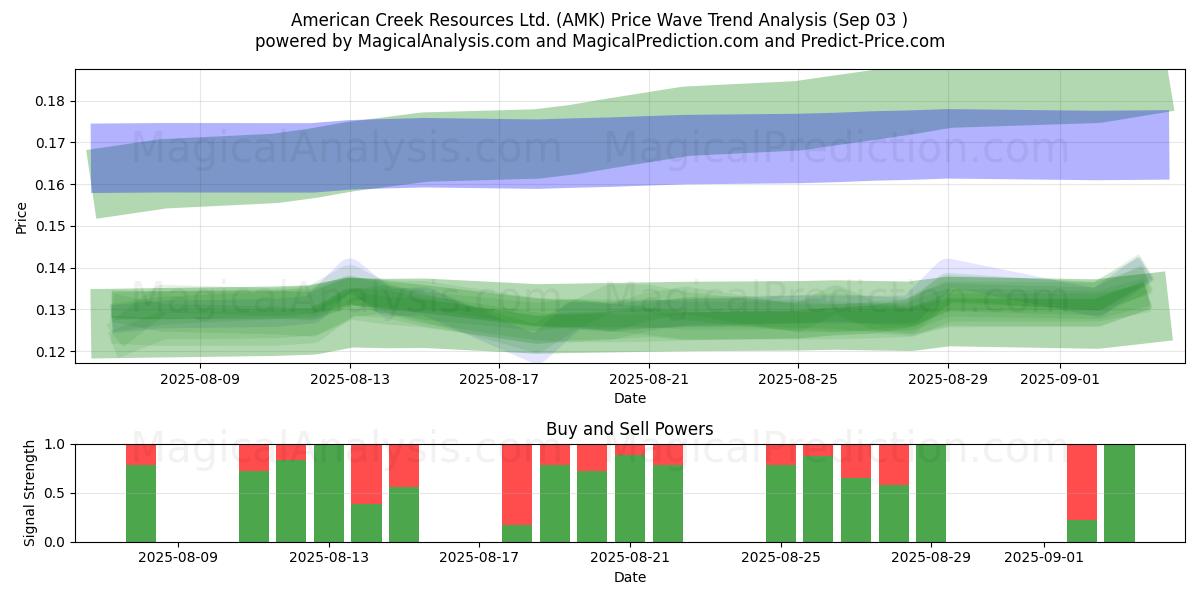Screen dimensions: 1200x600
Task: Click 2025-08-29 under the price chart
Action: (x=948, y=379)
